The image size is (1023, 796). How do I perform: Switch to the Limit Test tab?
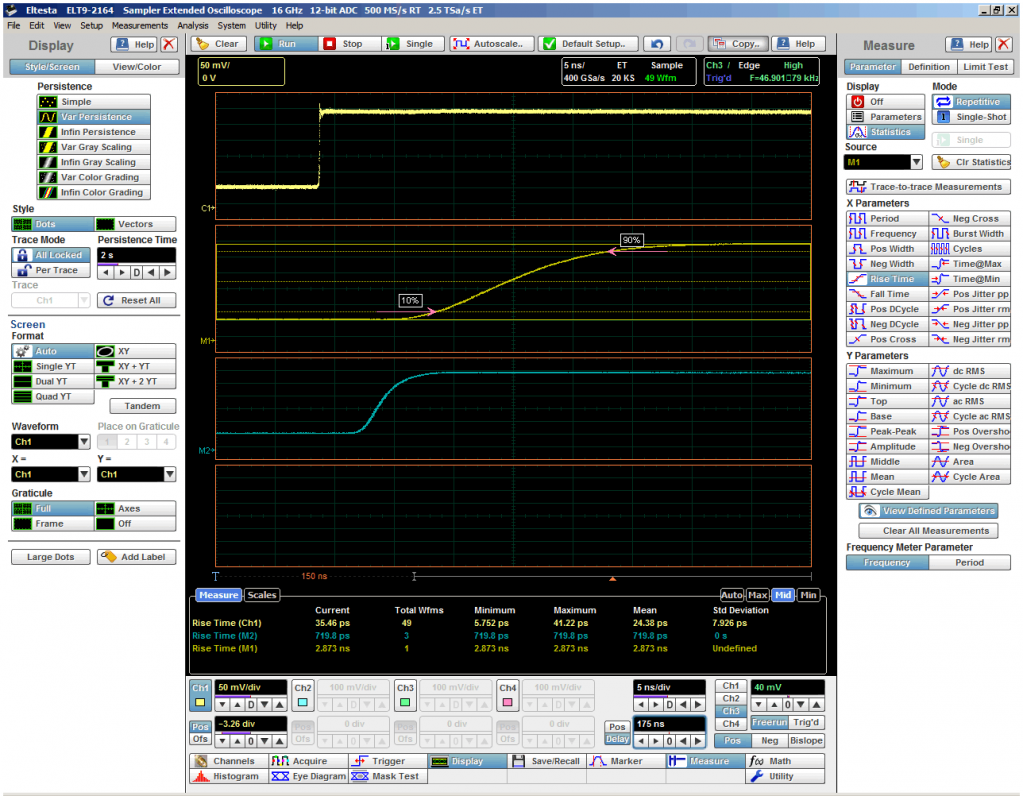coord(985,67)
